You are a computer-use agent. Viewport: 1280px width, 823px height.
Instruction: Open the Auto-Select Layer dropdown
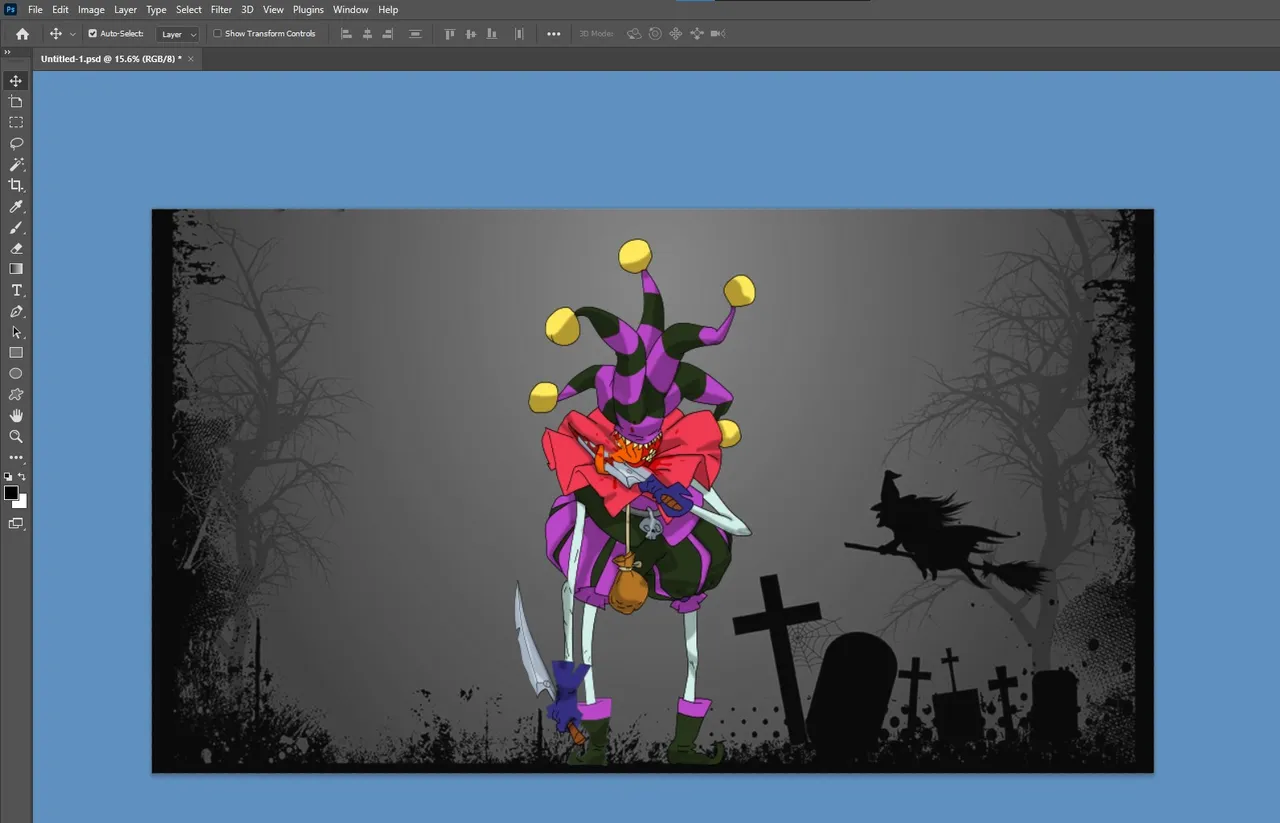point(179,34)
